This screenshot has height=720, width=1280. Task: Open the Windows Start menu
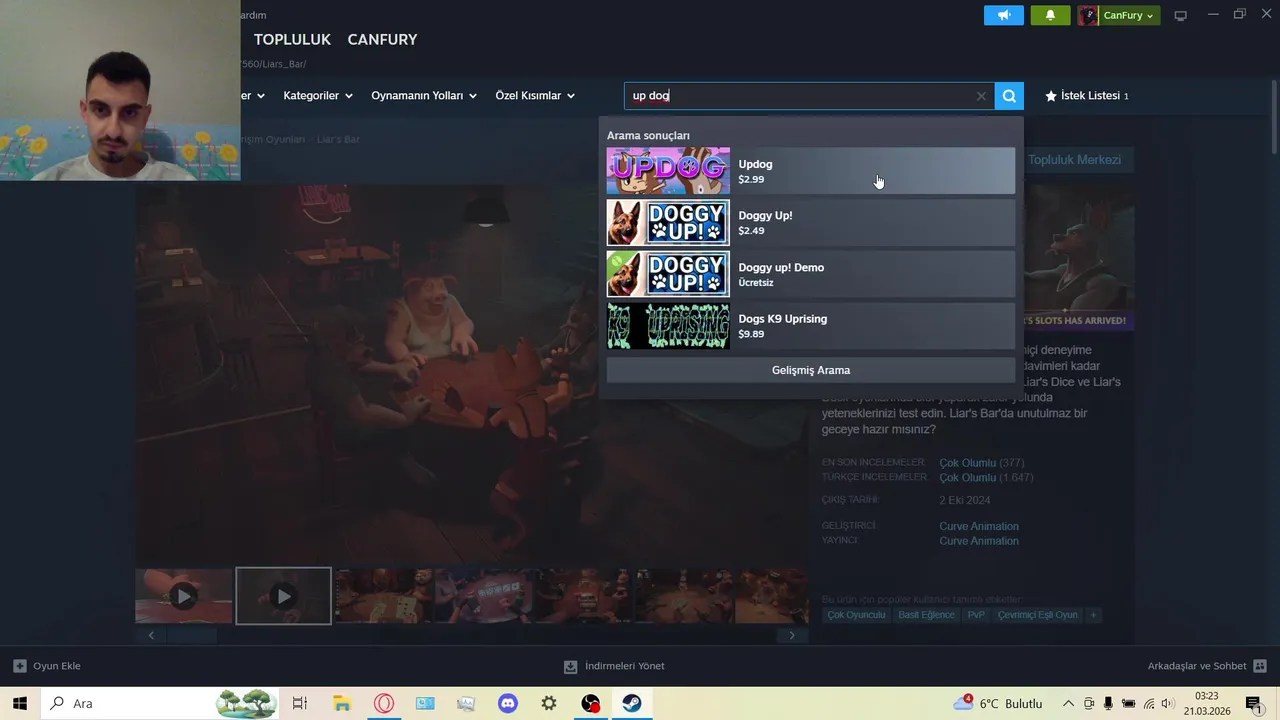pyautogui.click(x=20, y=703)
